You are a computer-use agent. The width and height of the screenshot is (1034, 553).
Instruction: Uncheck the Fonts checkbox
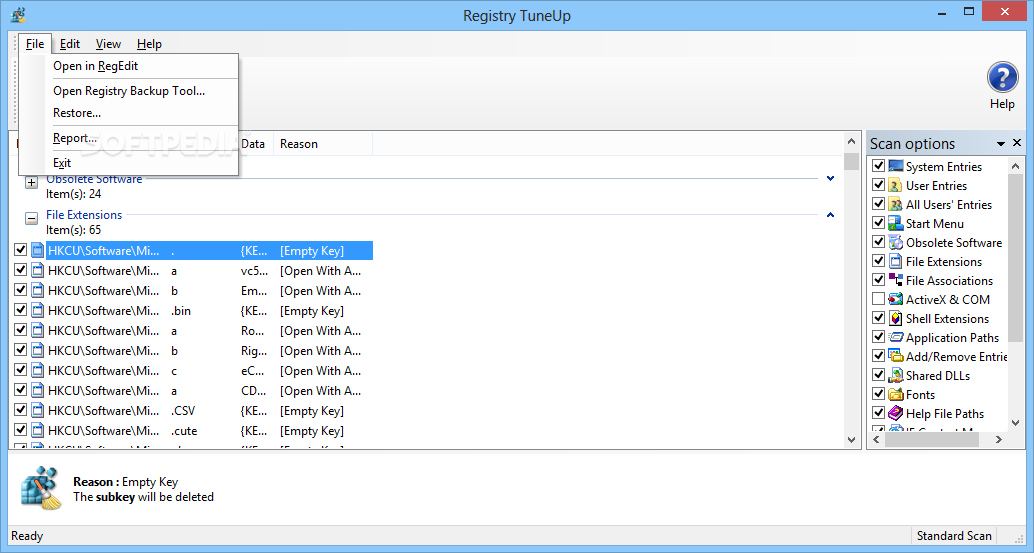pyautogui.click(x=878, y=394)
